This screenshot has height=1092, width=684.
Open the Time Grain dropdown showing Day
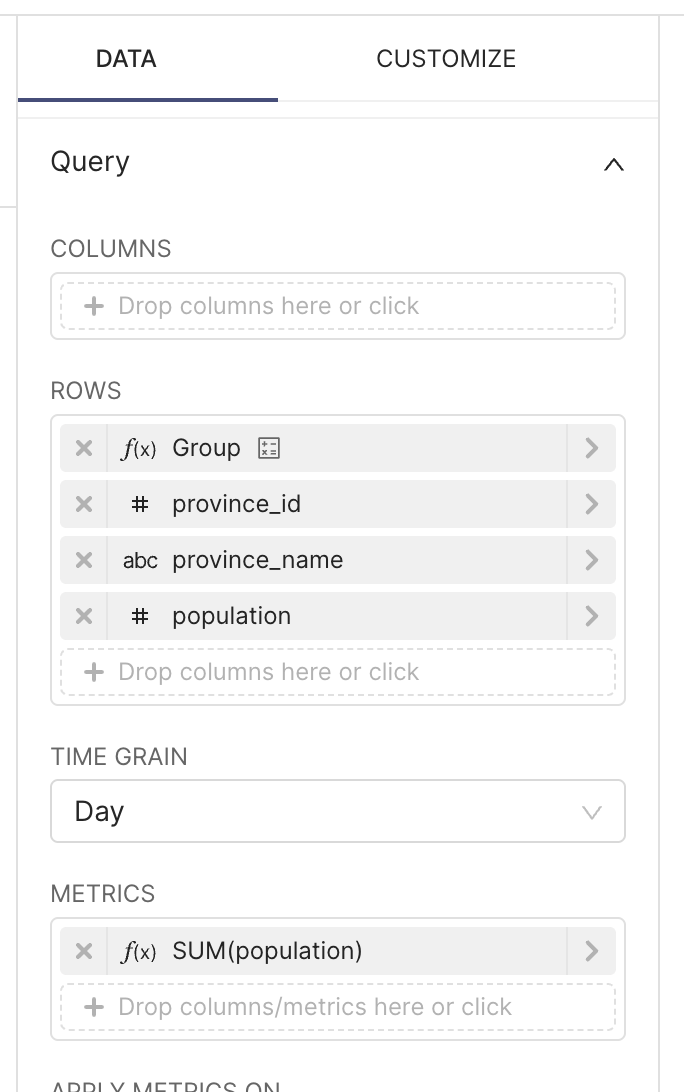point(338,811)
